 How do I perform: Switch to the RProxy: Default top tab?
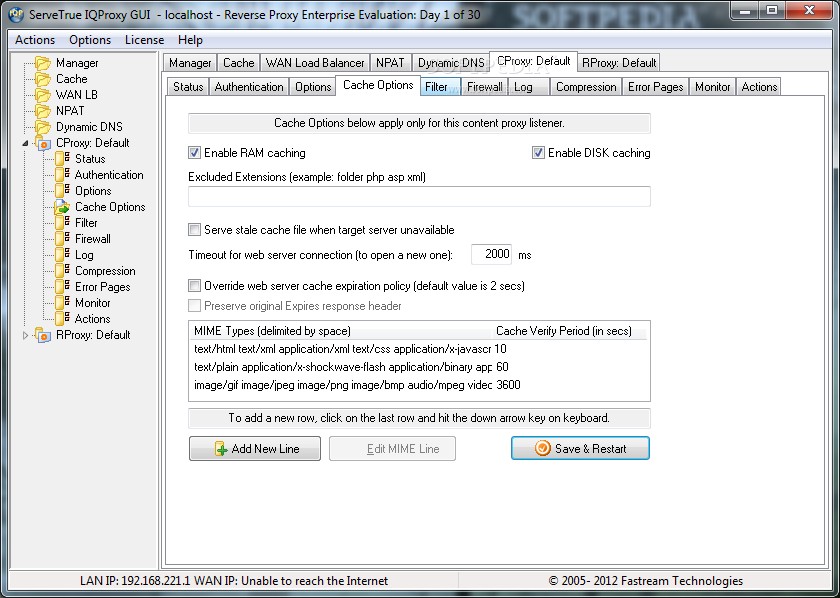click(619, 63)
